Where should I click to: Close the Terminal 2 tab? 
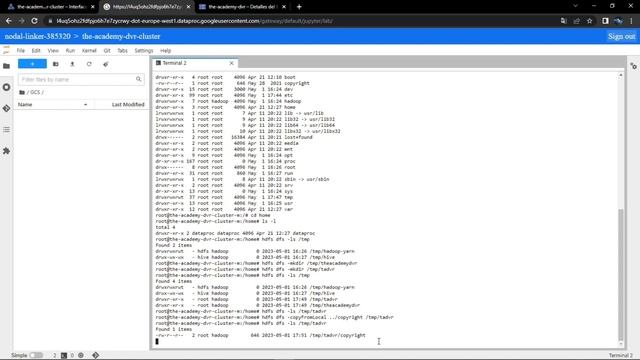click(x=231, y=63)
